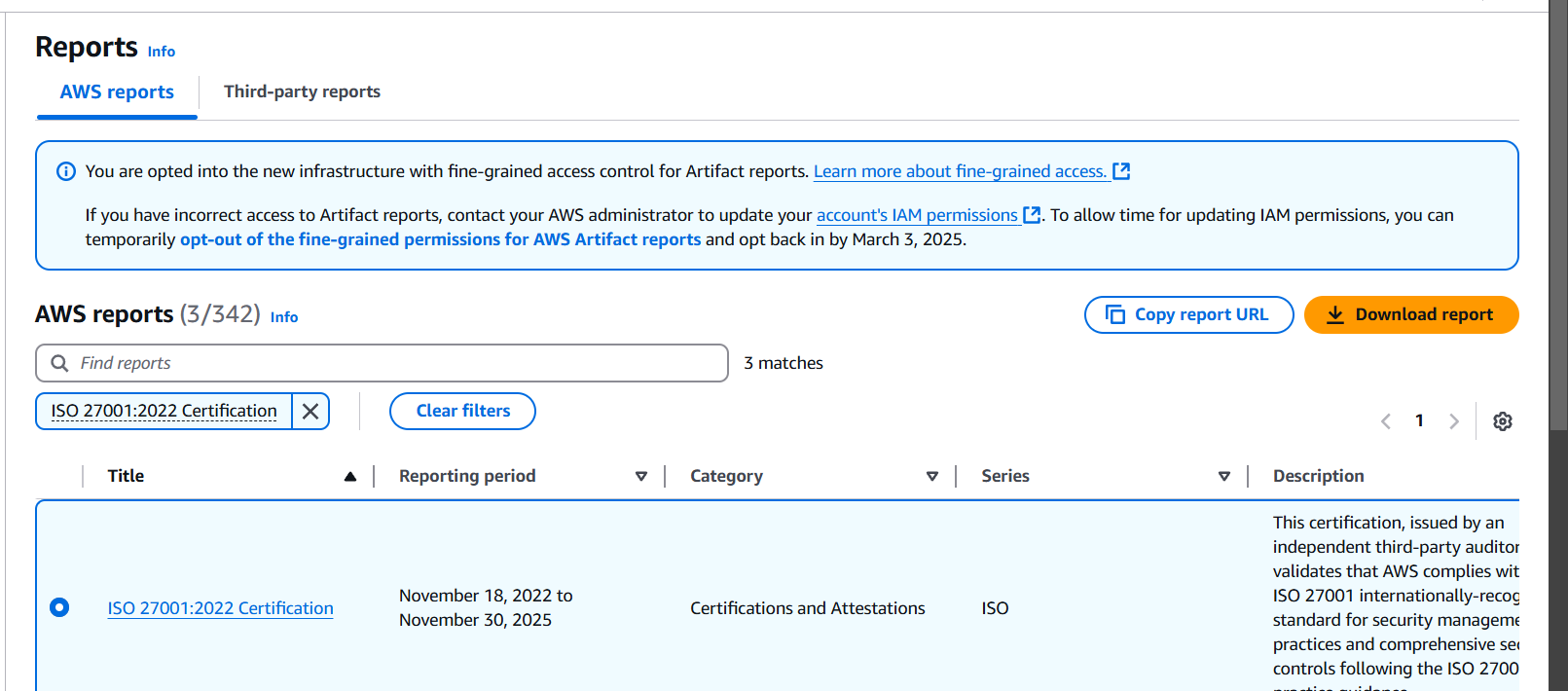Switch to the AWS reports tab
Image resolution: width=1568 pixels, height=691 pixels.
[117, 92]
